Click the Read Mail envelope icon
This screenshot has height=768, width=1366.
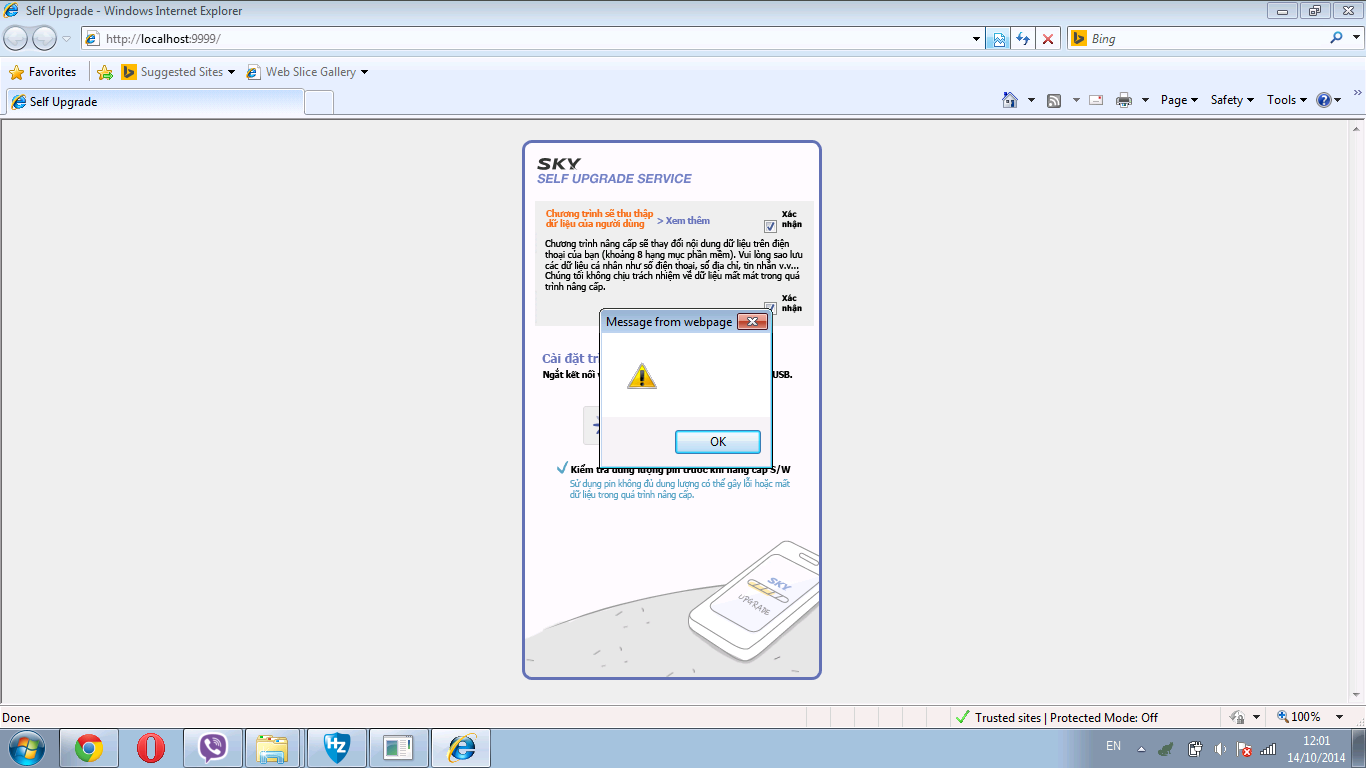point(1096,100)
